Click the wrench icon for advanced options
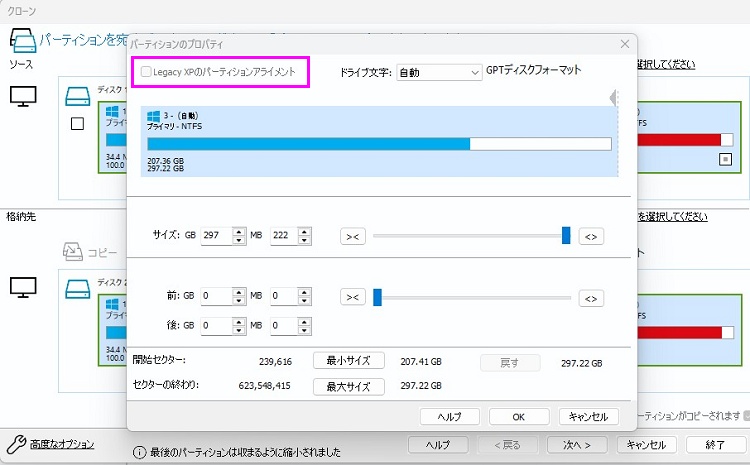The image size is (750, 465). [x=16, y=443]
